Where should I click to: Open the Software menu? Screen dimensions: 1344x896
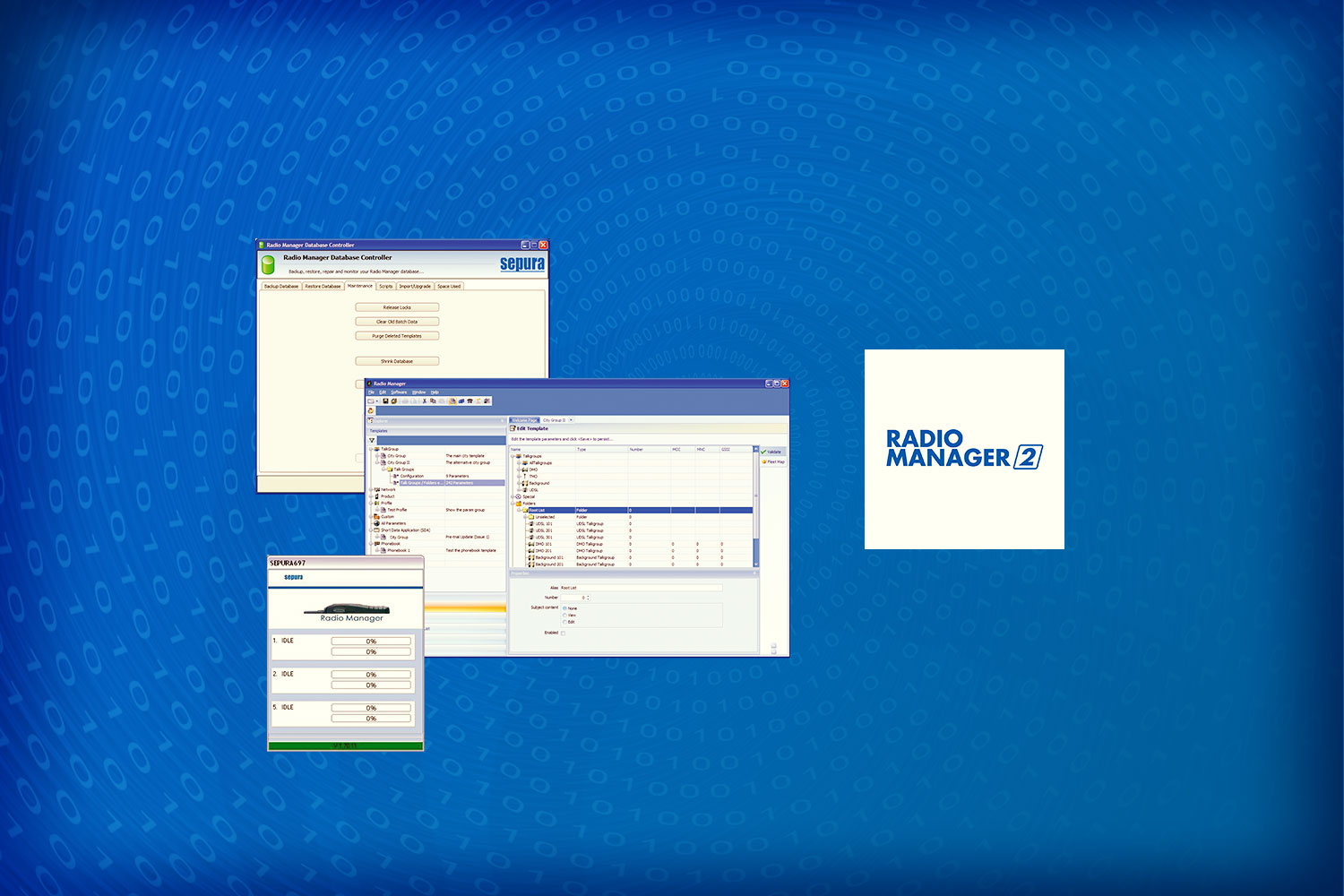(x=399, y=392)
